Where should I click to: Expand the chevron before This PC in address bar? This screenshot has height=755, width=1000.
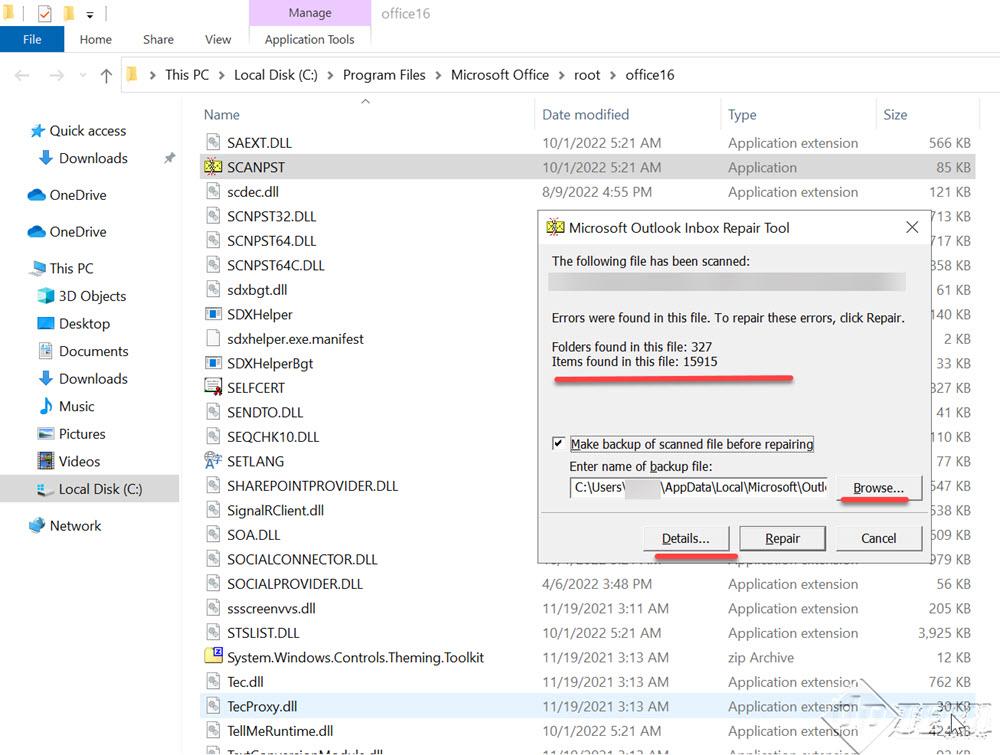click(x=152, y=75)
